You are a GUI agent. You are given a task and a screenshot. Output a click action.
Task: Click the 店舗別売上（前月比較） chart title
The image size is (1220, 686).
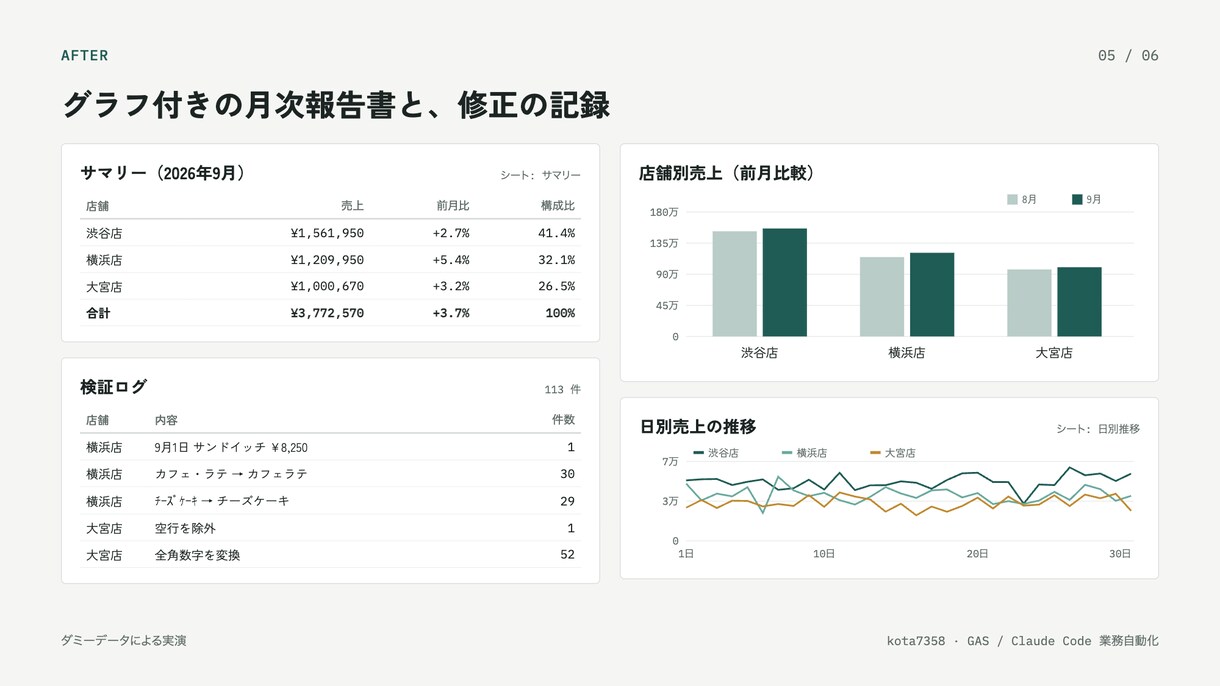[x=730, y=173]
